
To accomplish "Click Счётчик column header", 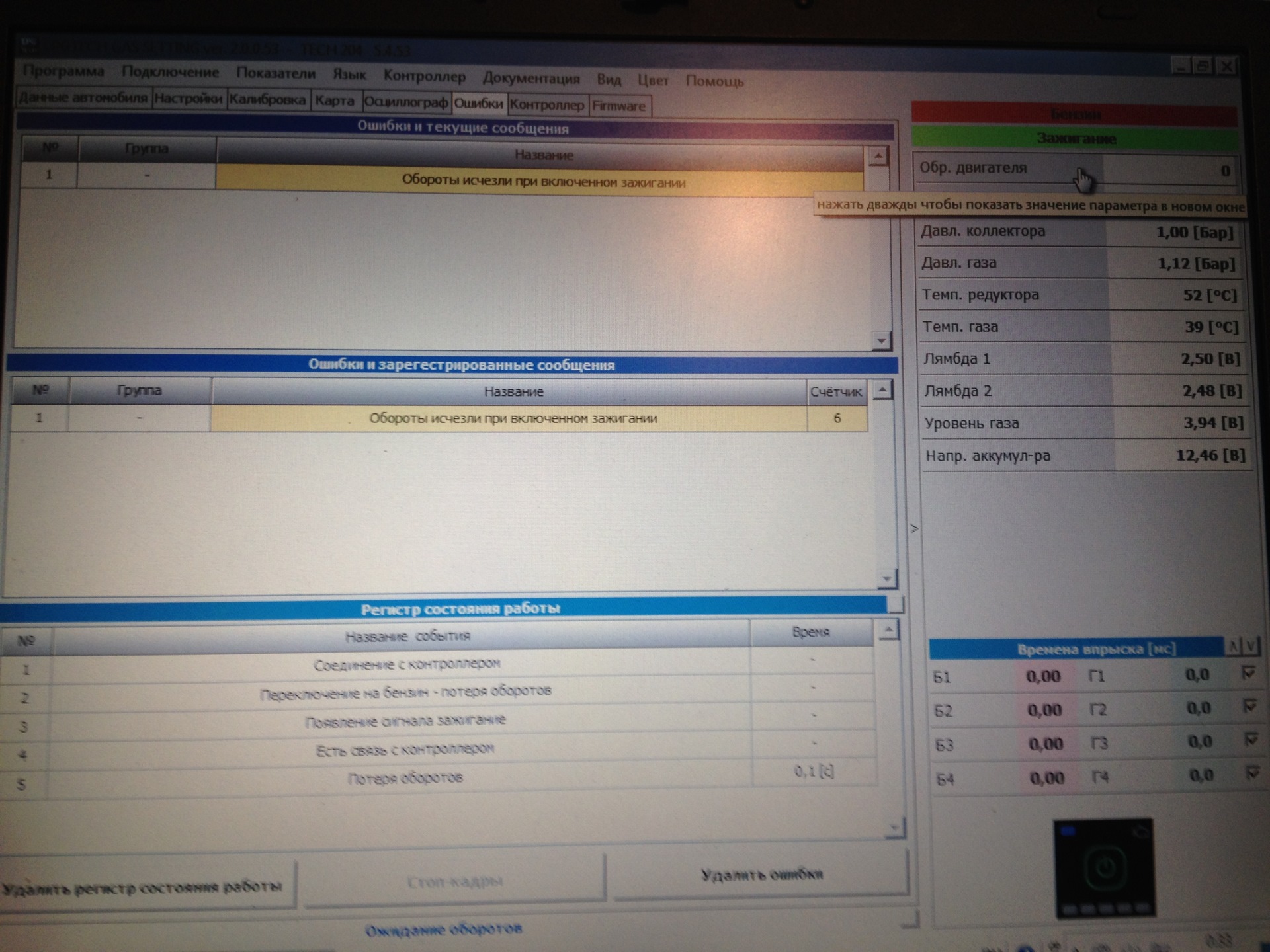I will point(837,392).
